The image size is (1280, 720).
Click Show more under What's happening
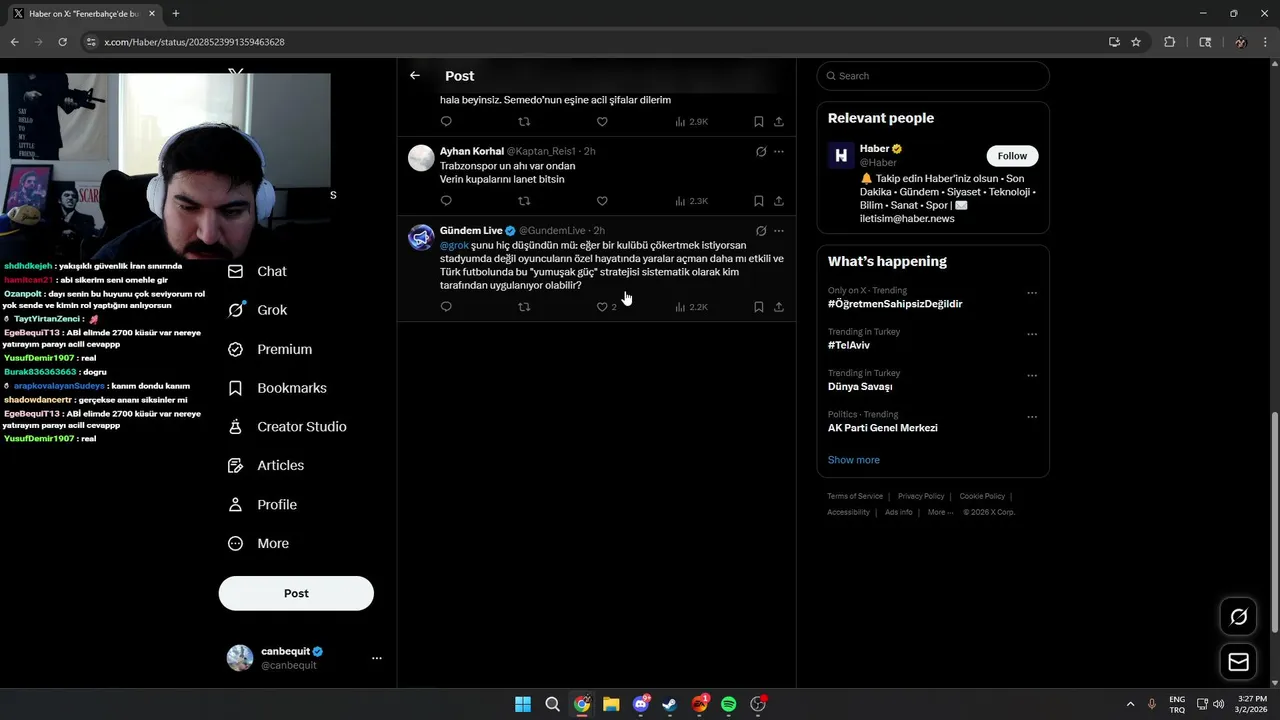click(854, 460)
